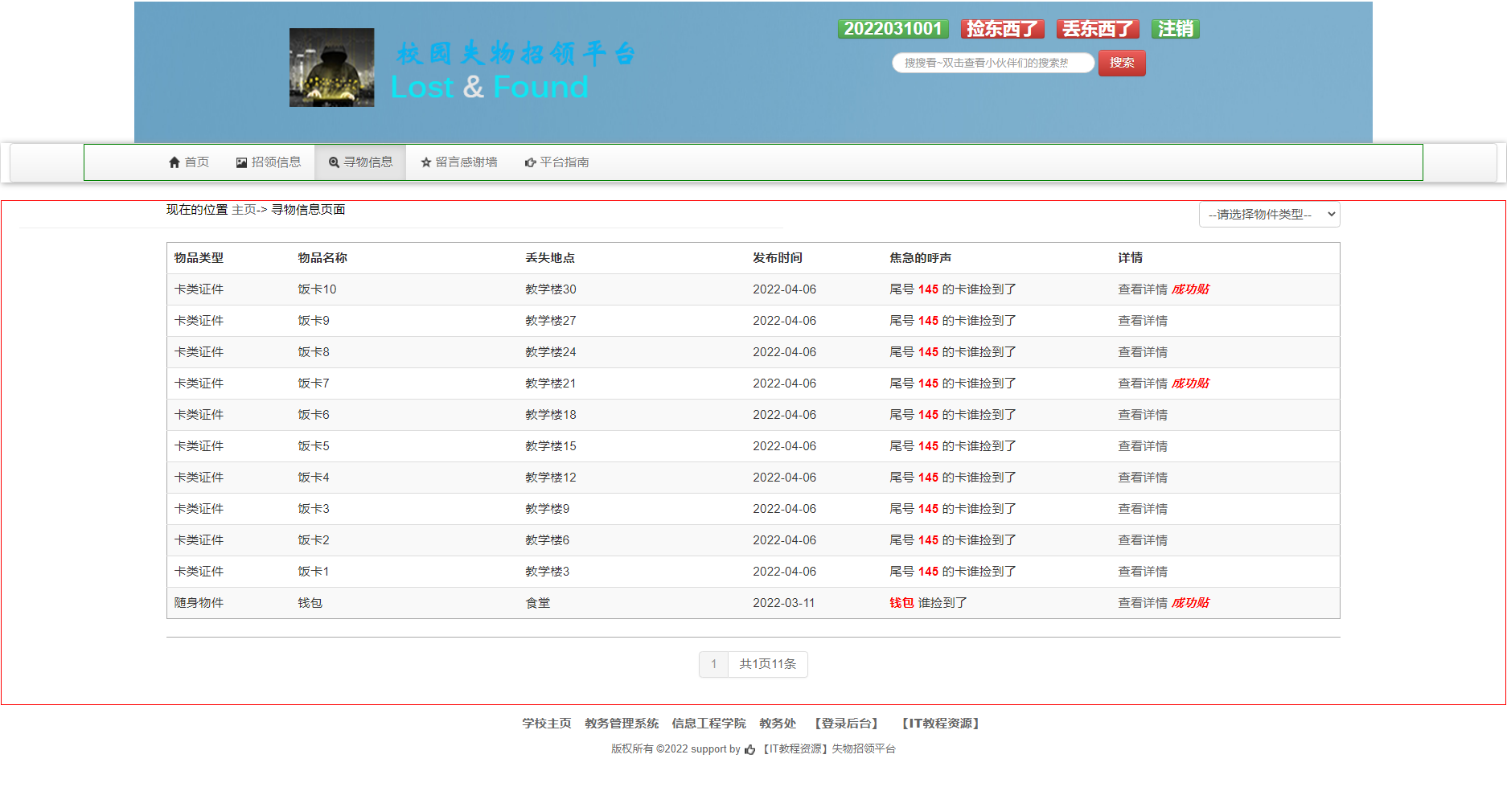This screenshot has height=812, width=1507.
Task: Click the 捡东西了 button
Action: point(1002,29)
